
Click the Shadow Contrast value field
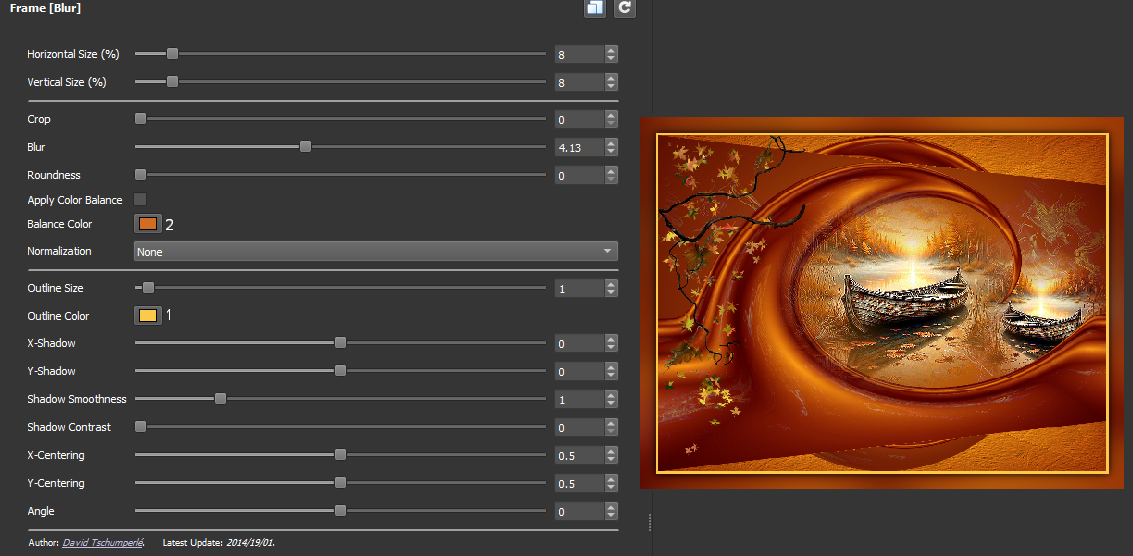[x=580, y=428]
